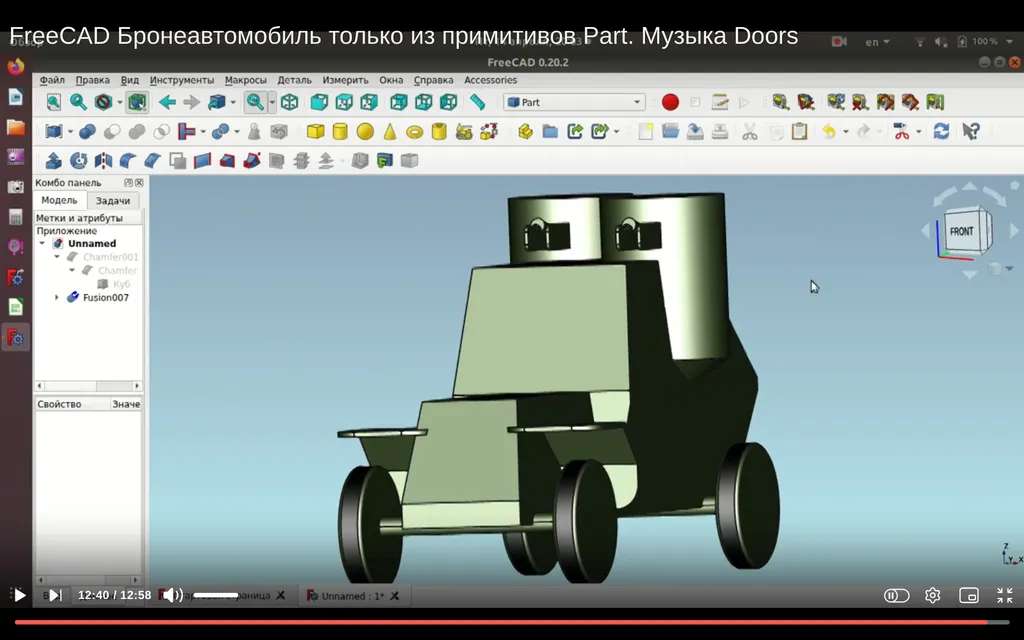Open the Part workbench dropdown
The image size is (1024, 640).
637,102
